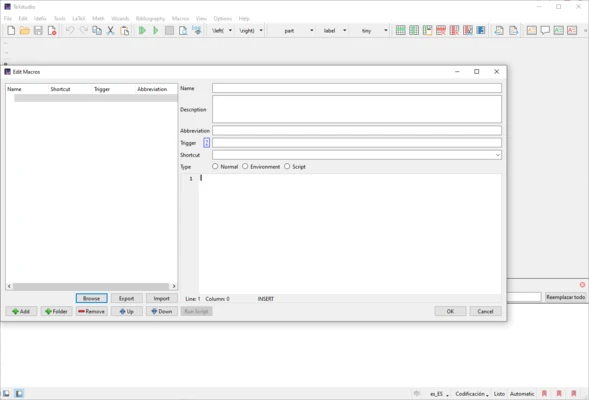Click the macro list horizontal scrollbar
The image size is (589, 400).
91,286
